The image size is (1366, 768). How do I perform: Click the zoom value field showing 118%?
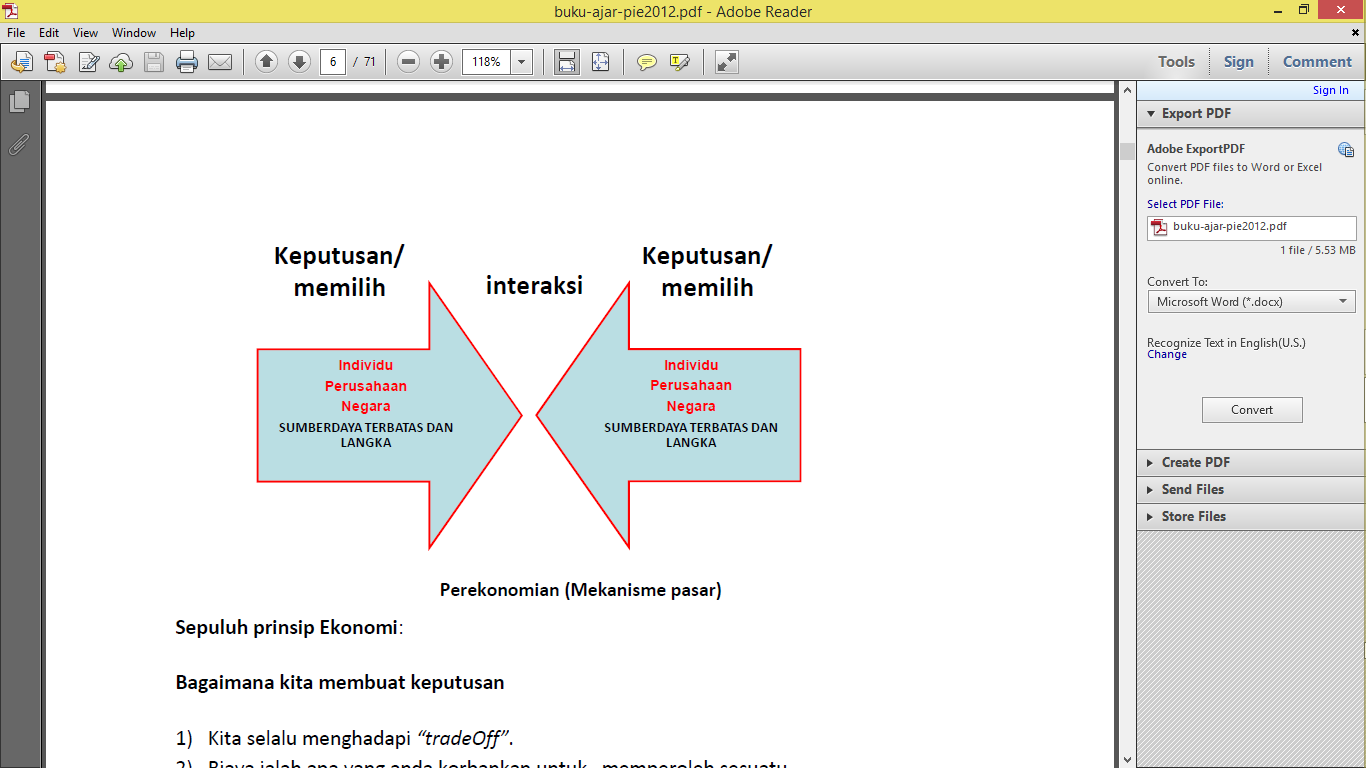click(486, 62)
